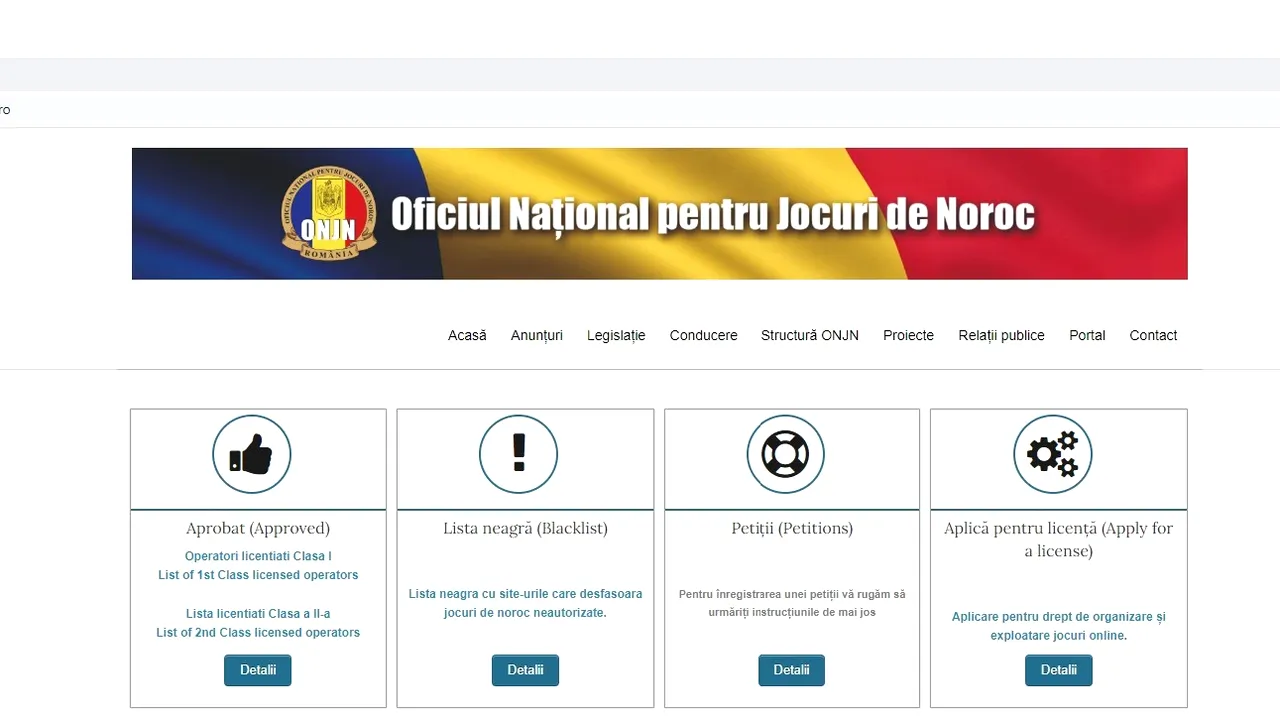Open the Relații publice menu item

[1001, 335]
